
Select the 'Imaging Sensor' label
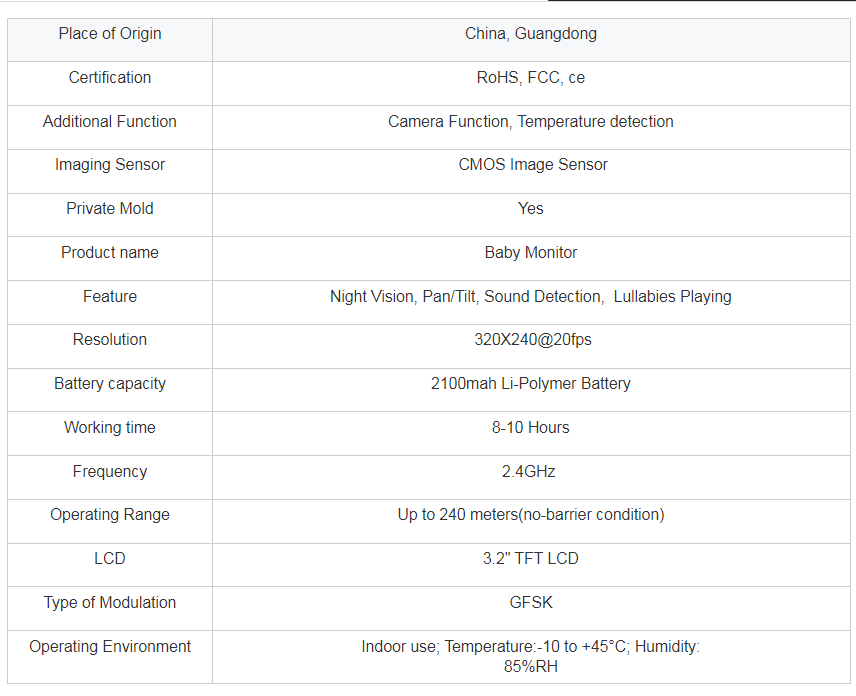[110, 165]
